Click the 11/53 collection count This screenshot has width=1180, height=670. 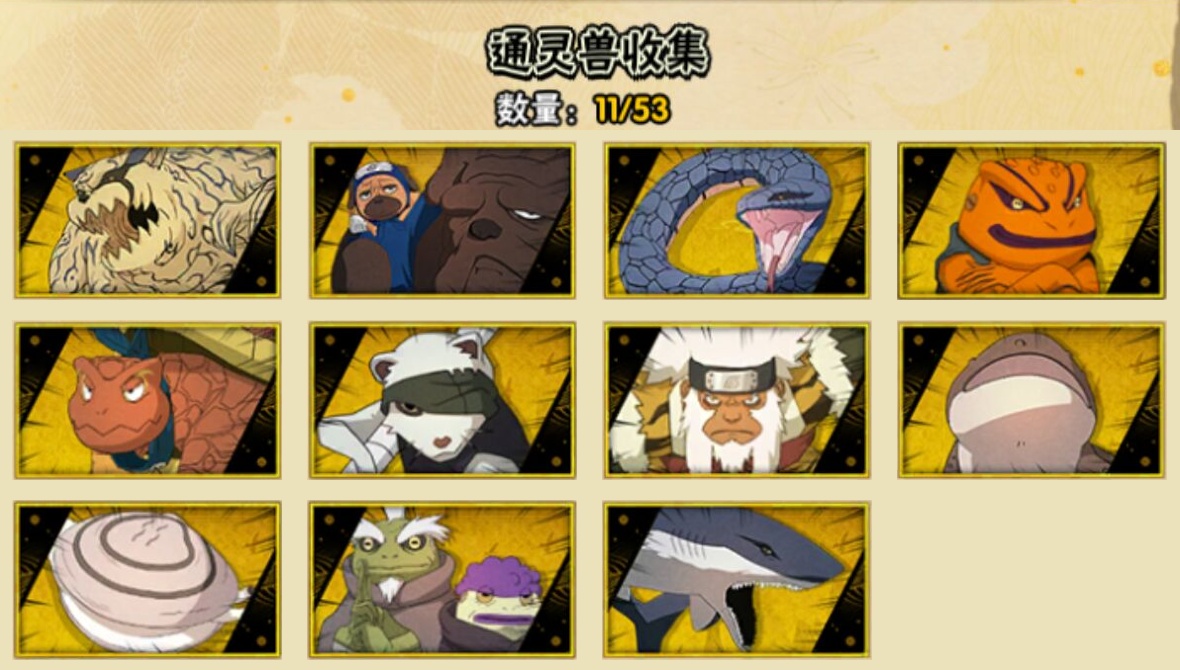coord(631,111)
